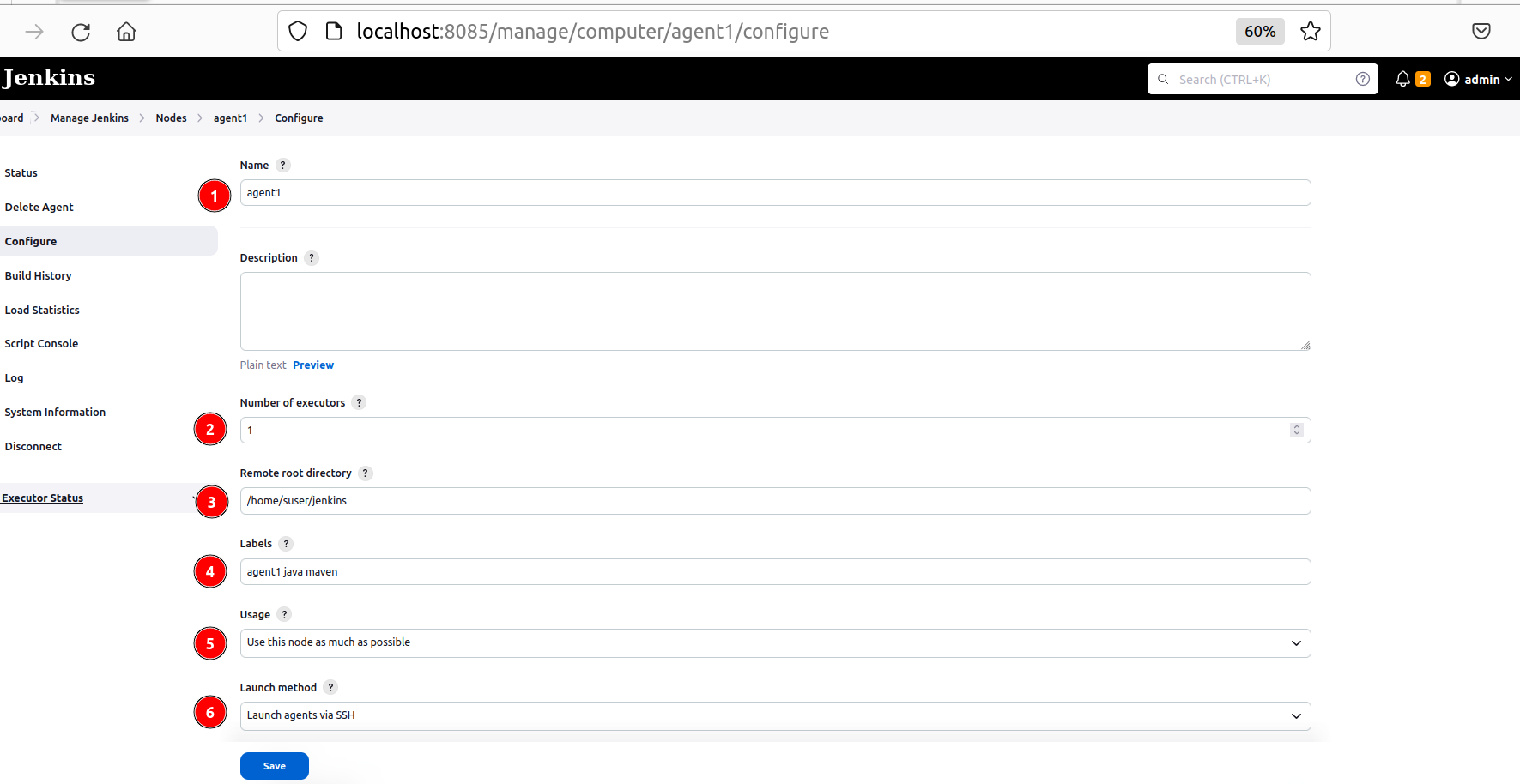Click the Save button
This screenshot has width=1520, height=784.
[x=275, y=766]
